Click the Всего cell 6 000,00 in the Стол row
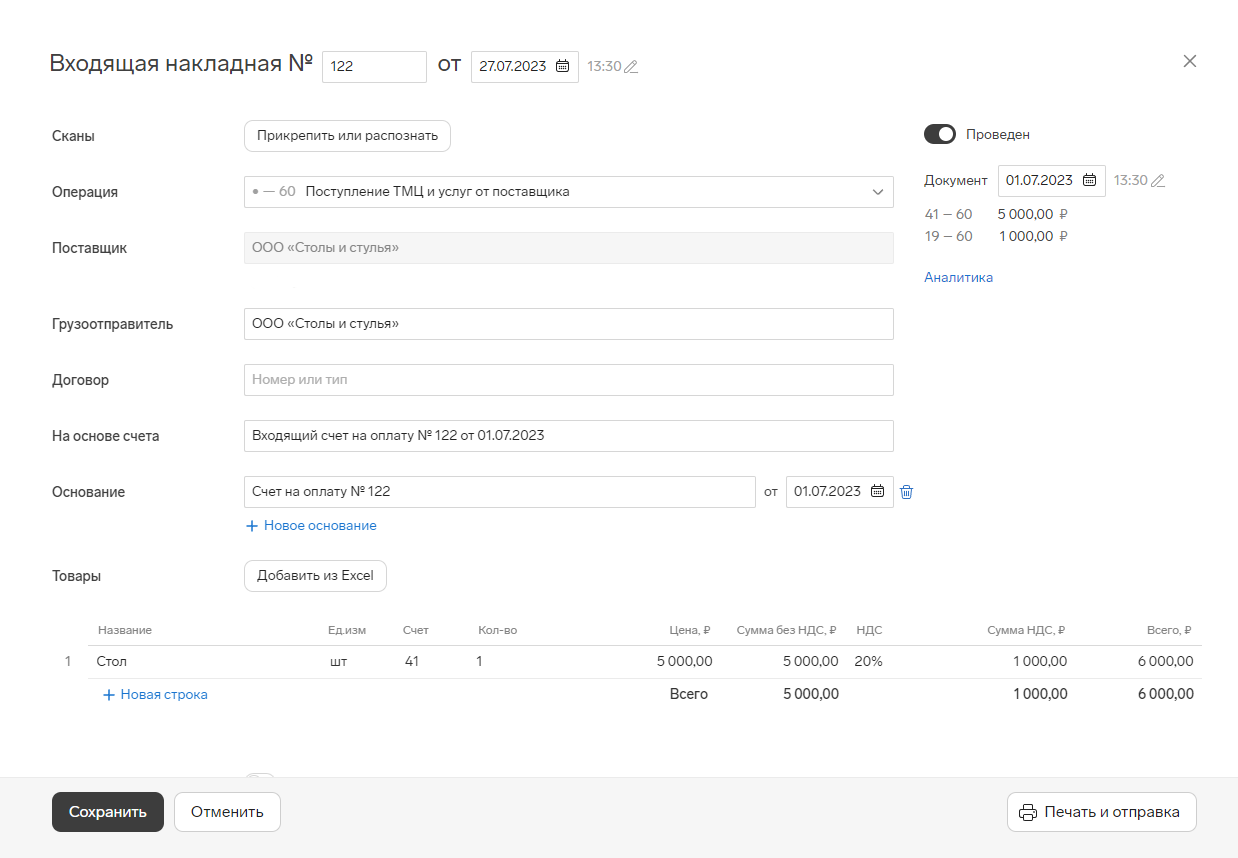 pos(1165,661)
